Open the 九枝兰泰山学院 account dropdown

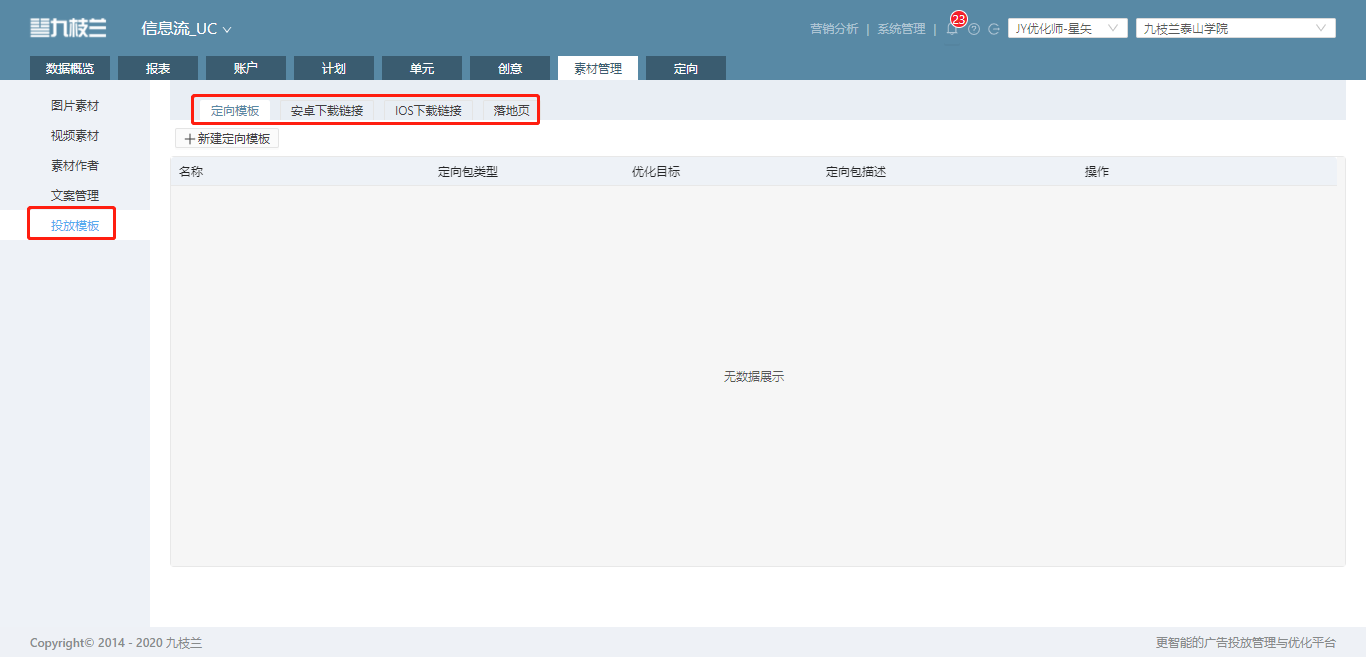(x=1236, y=28)
